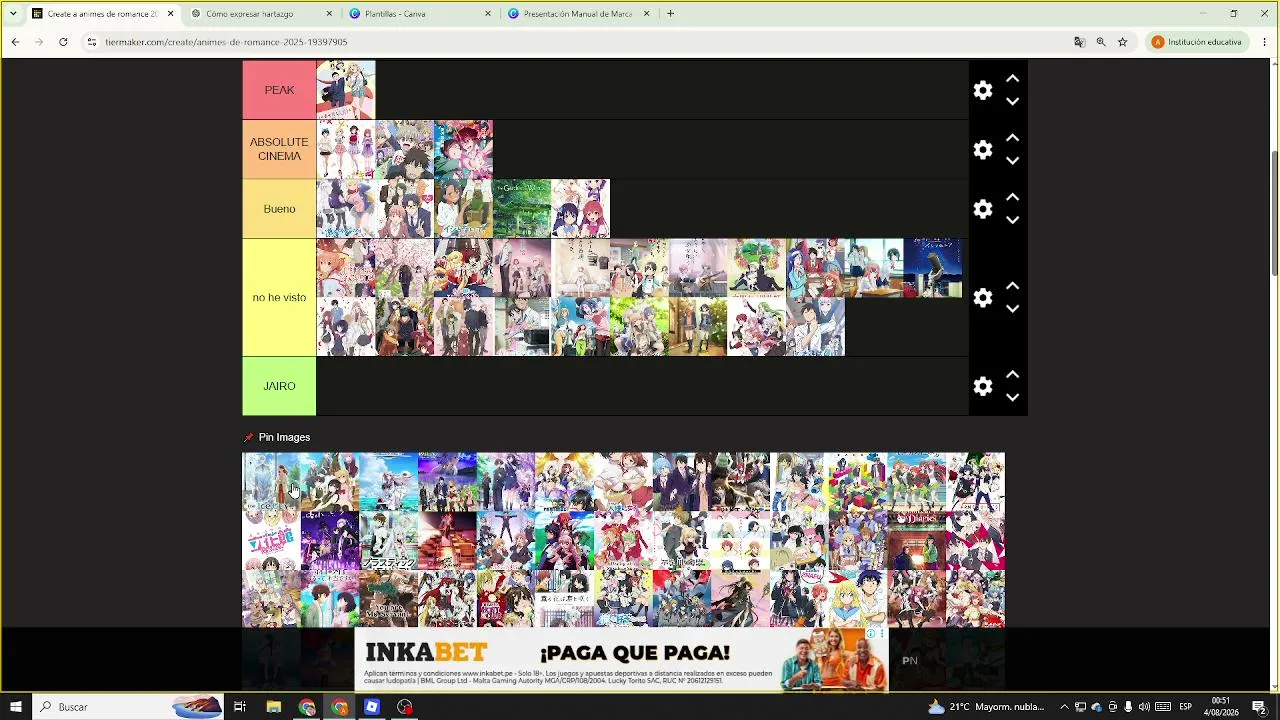Open the volume control in system tray
This screenshot has width=1280, height=720.
click(x=1144, y=707)
